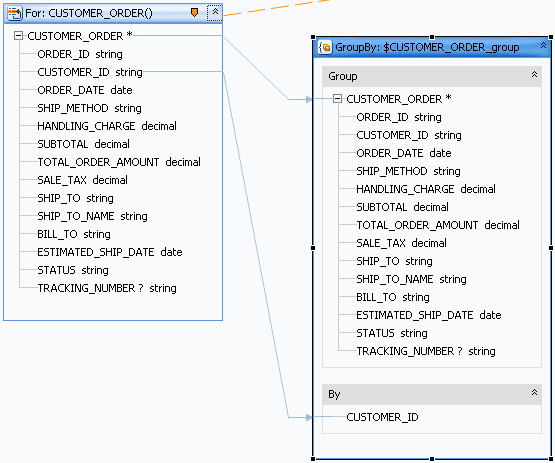Select TRACKING_NUMBER ? string in the For node
The width and height of the screenshot is (555, 463).
[x=107, y=288]
